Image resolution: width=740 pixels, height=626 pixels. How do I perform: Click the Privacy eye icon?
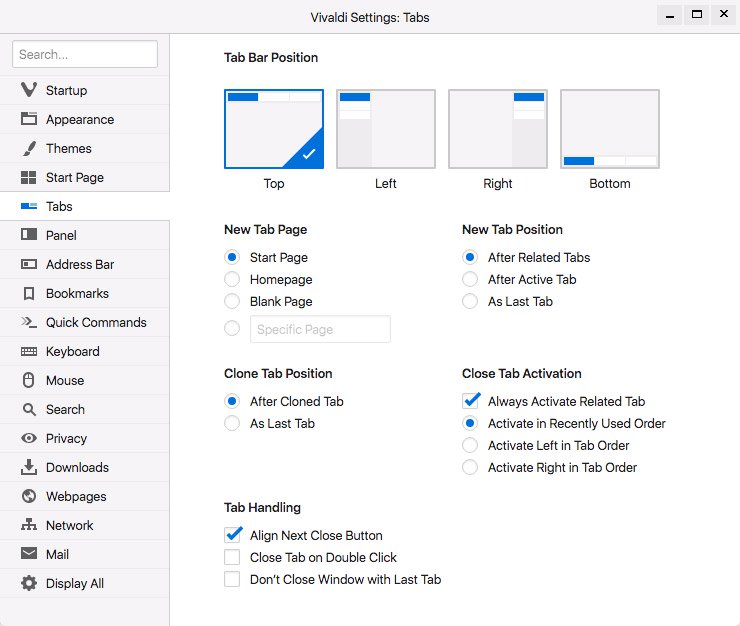(29, 438)
